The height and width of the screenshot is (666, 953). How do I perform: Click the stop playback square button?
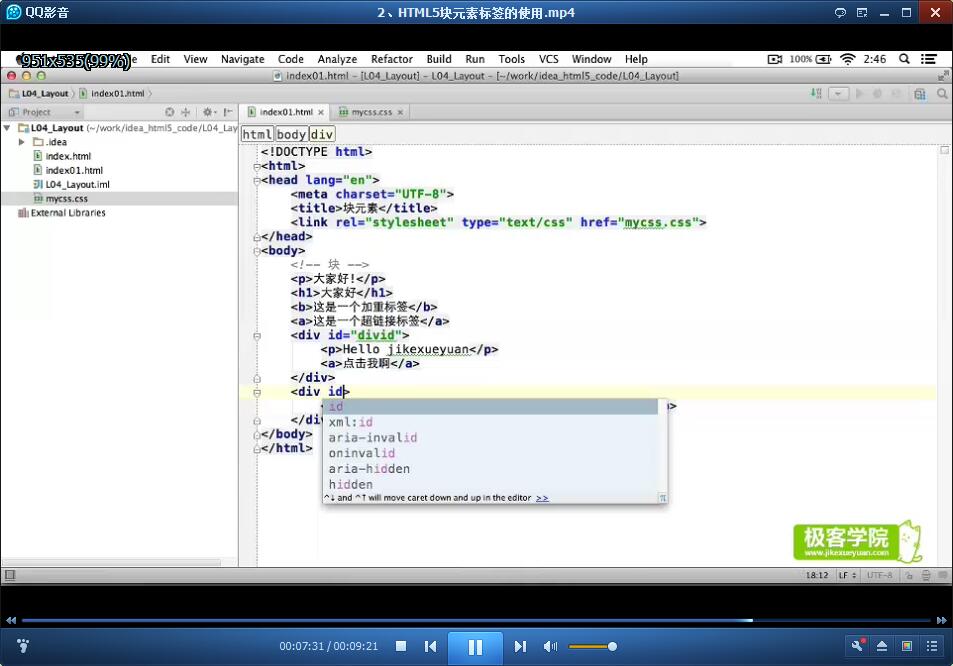point(401,646)
